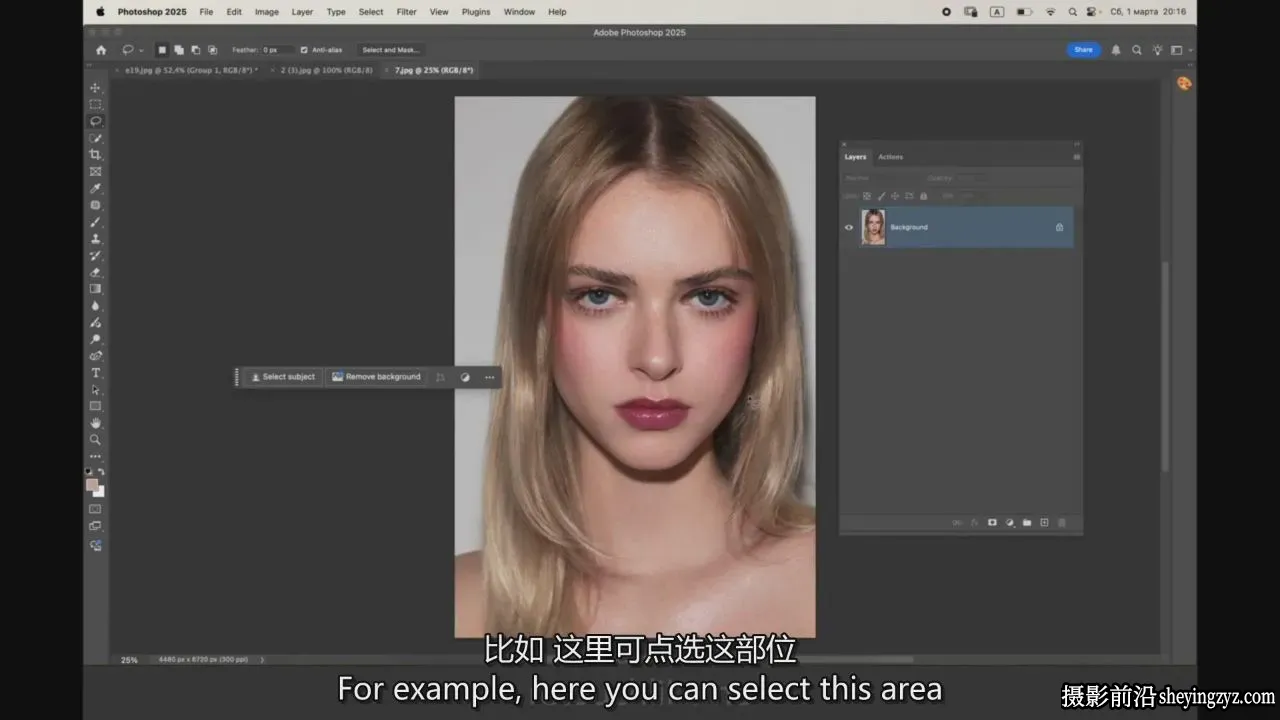This screenshot has width=1280, height=720.
Task: Open the Filter menu
Action: [406, 12]
